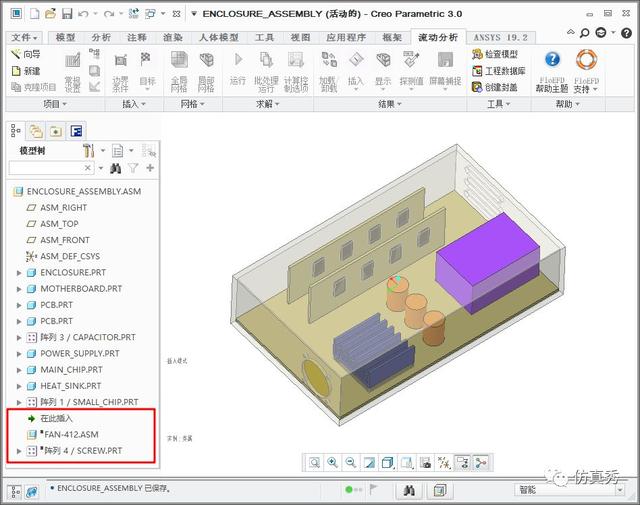Click the search magnifier icon near help

pos(584,33)
